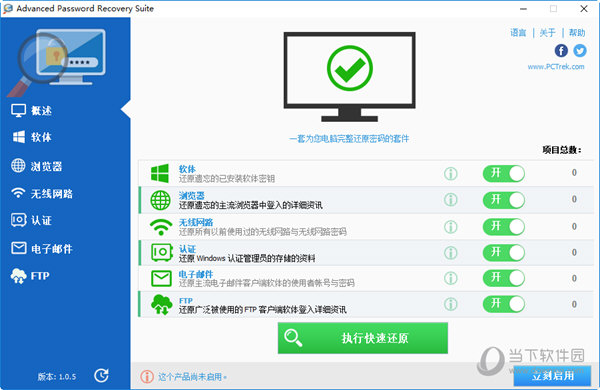
Task: Open the 帮助 help link
Action: (577, 33)
